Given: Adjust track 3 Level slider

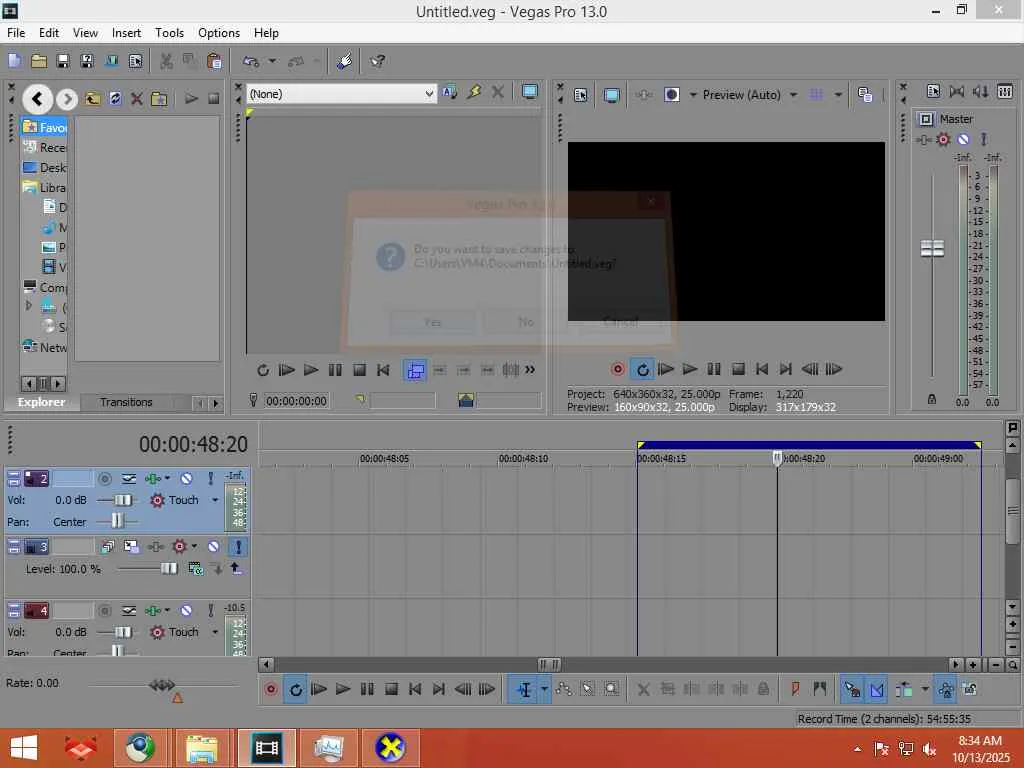Looking at the screenshot, I should (x=169, y=569).
